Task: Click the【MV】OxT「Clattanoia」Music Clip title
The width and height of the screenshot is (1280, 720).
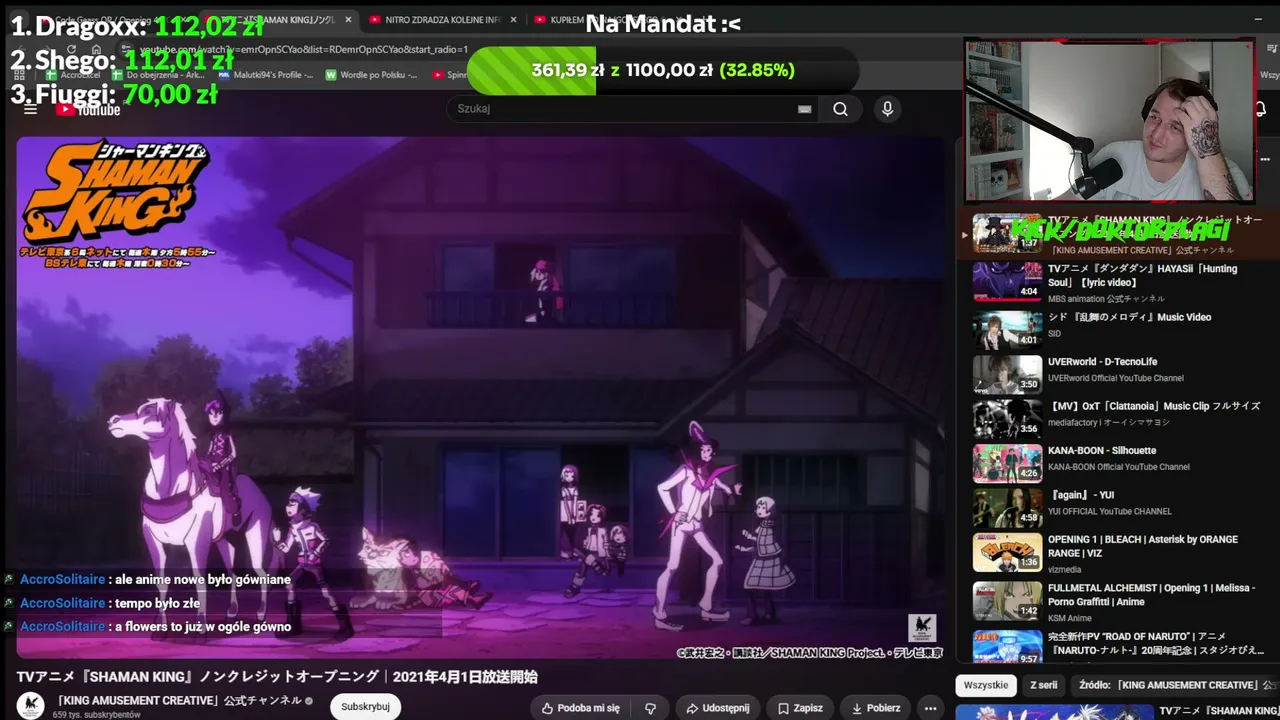Action: coord(1154,406)
